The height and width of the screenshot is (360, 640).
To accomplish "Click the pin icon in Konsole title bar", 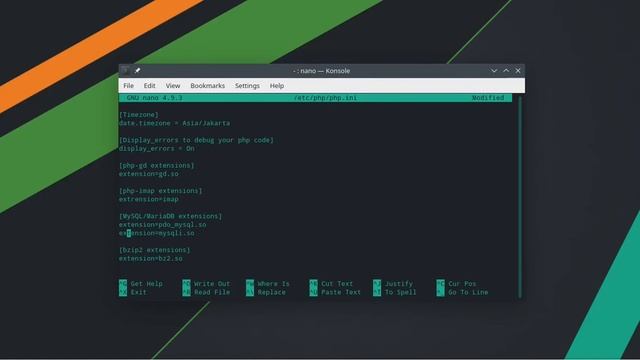I will [138, 71].
